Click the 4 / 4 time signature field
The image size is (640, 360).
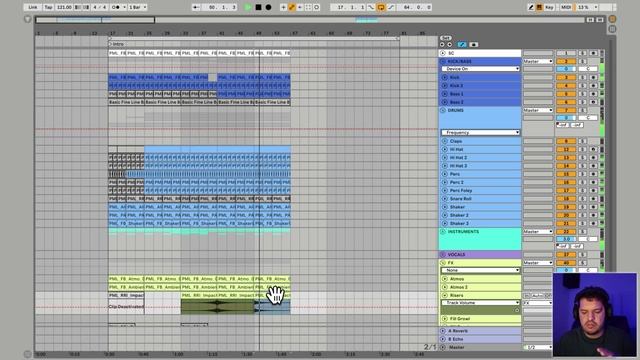(x=100, y=7)
